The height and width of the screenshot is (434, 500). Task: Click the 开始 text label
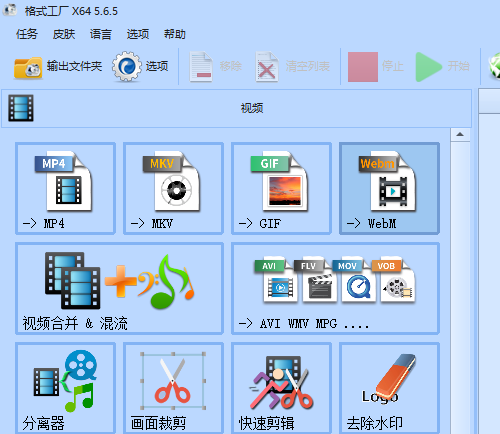458,66
